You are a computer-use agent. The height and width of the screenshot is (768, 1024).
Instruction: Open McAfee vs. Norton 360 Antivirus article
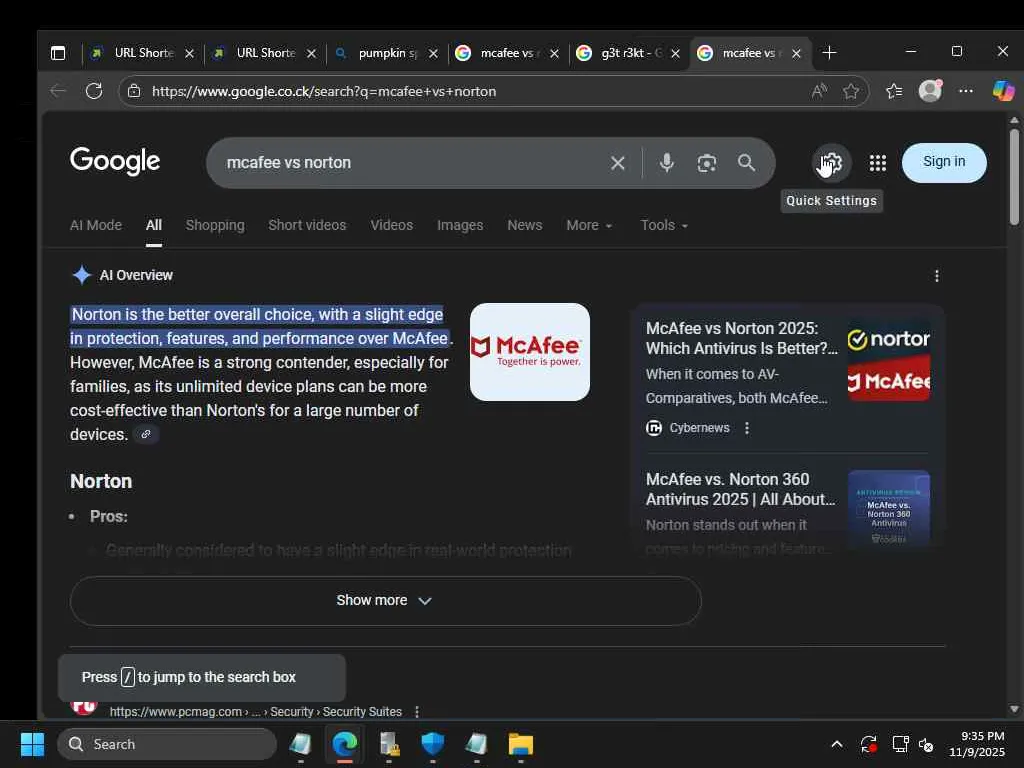point(740,489)
